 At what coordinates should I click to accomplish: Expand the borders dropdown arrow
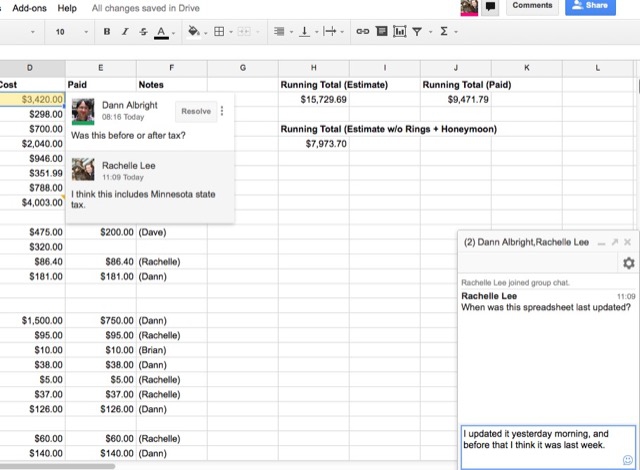pyautogui.click(x=231, y=32)
